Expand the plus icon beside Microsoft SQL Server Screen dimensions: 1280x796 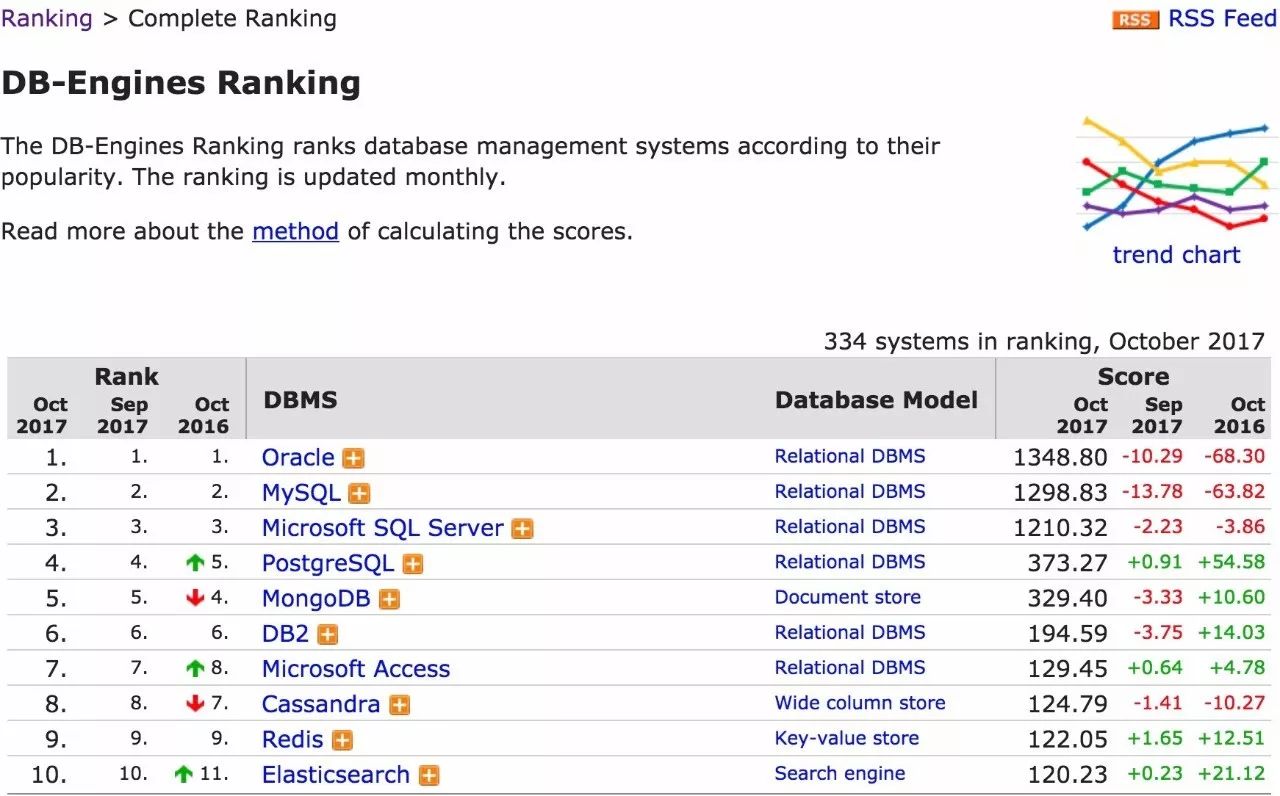(522, 528)
